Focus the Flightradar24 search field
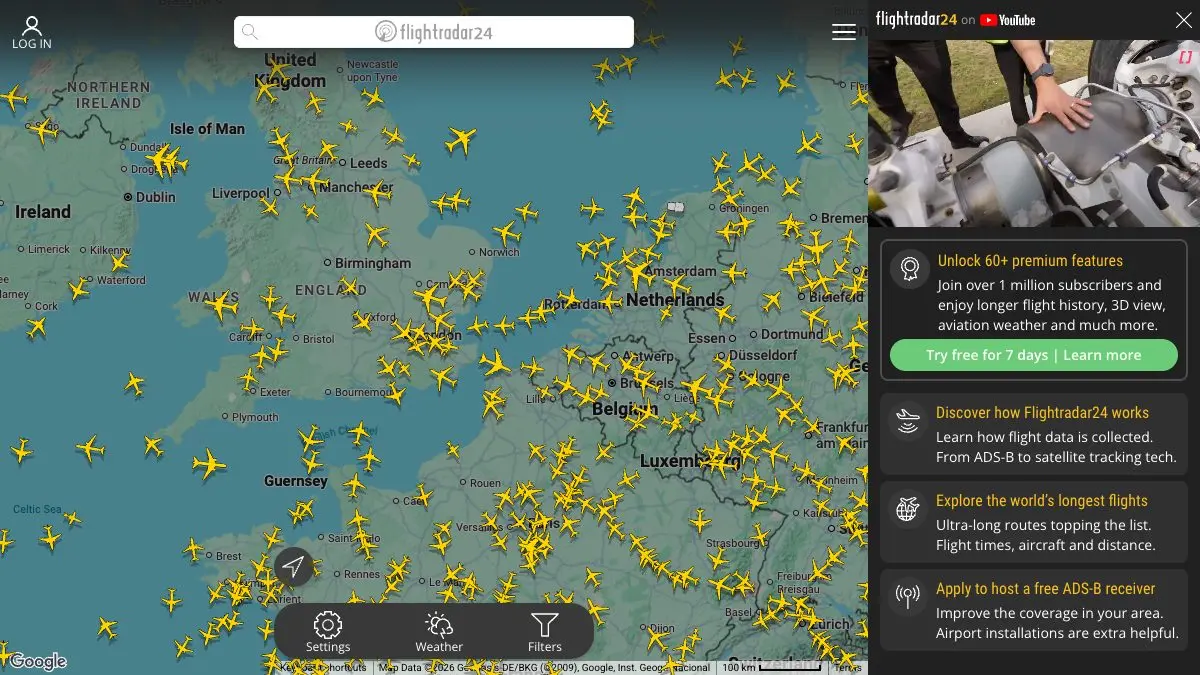Viewport: 1200px width, 675px height. pyautogui.click(x=433, y=32)
